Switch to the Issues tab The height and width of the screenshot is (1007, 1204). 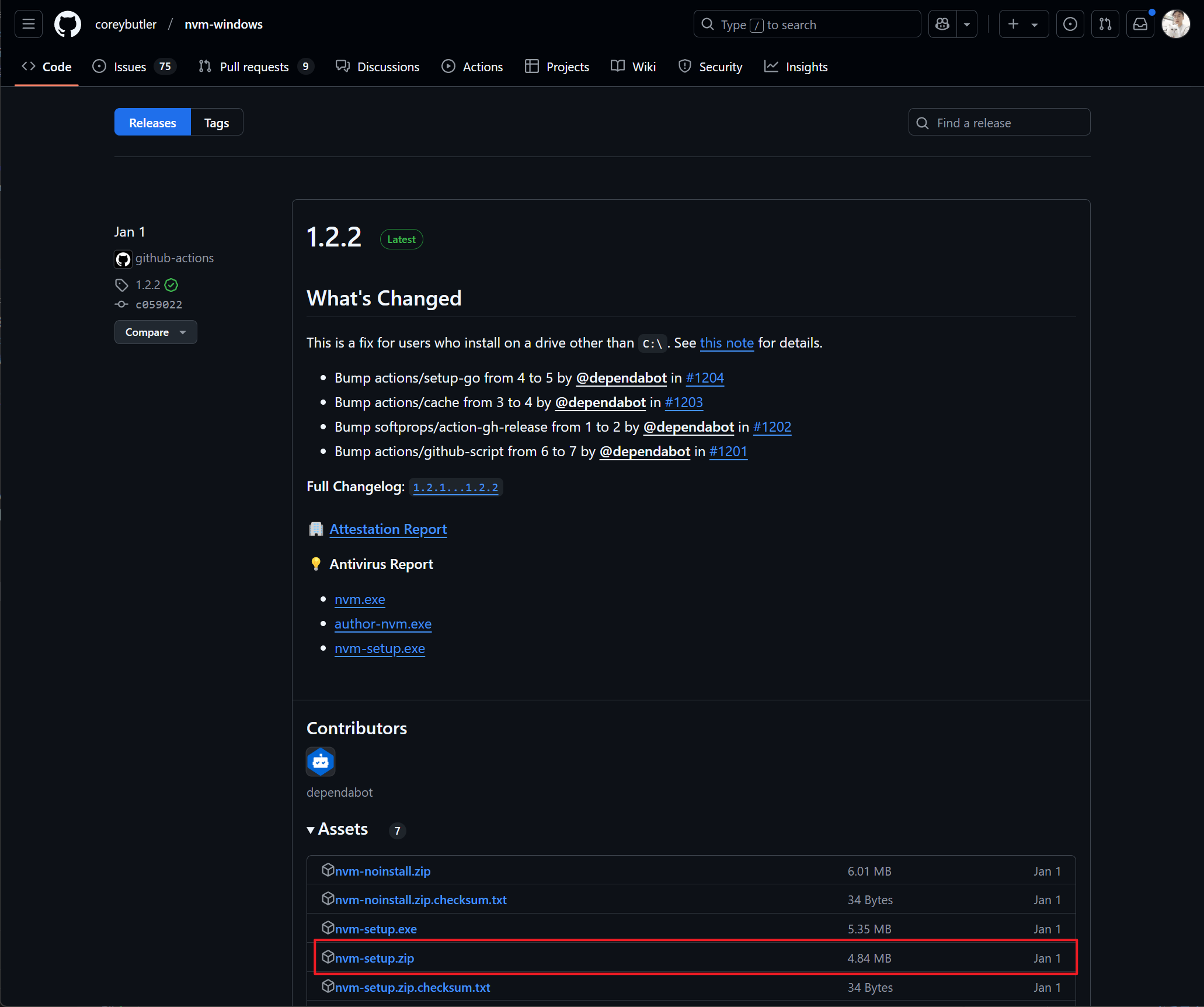(x=134, y=67)
